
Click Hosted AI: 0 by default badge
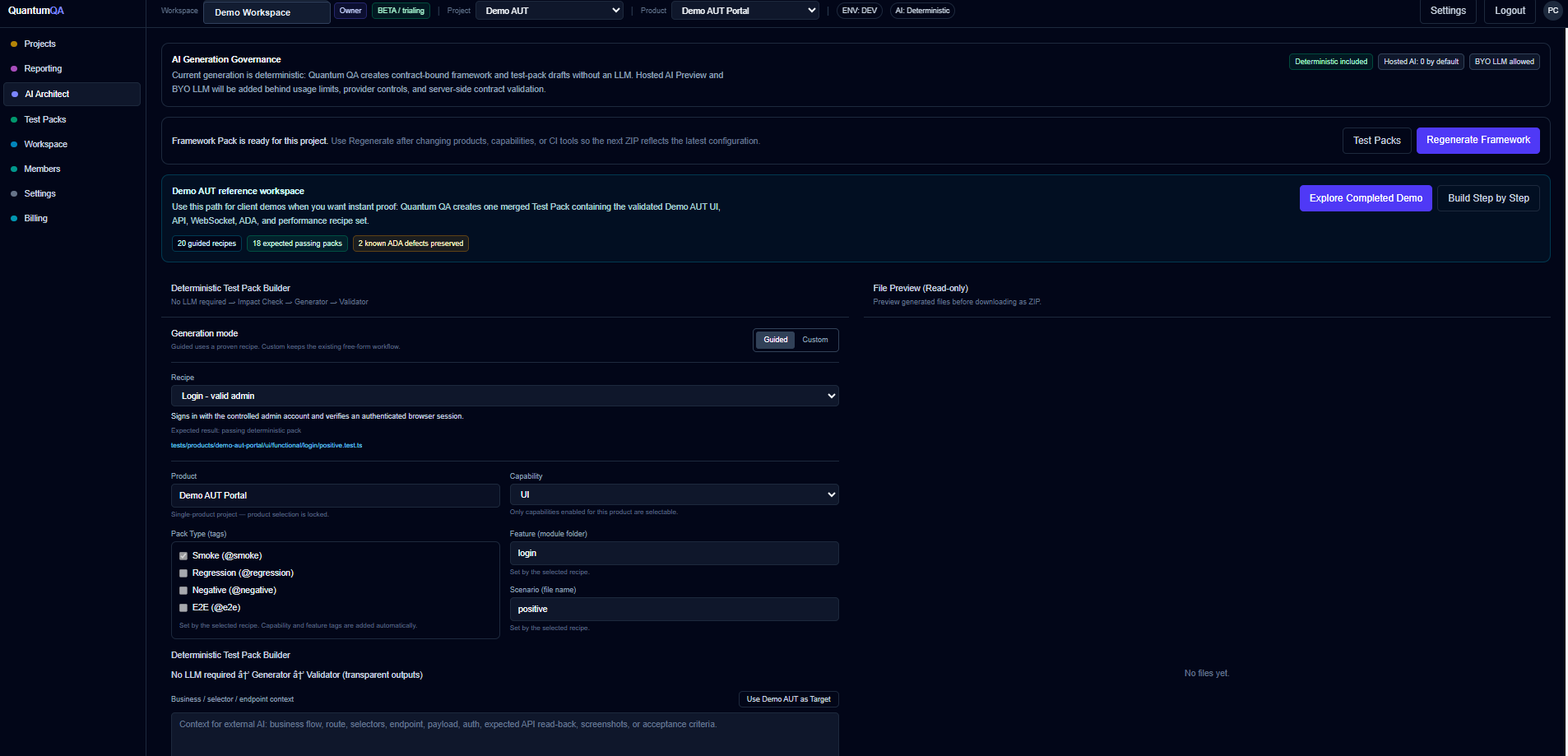pos(1421,62)
